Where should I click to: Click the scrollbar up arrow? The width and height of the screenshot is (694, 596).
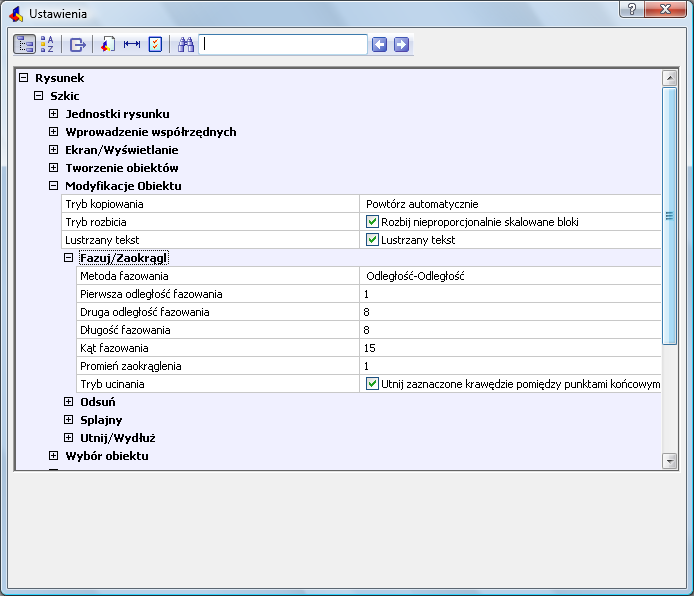pos(669,78)
